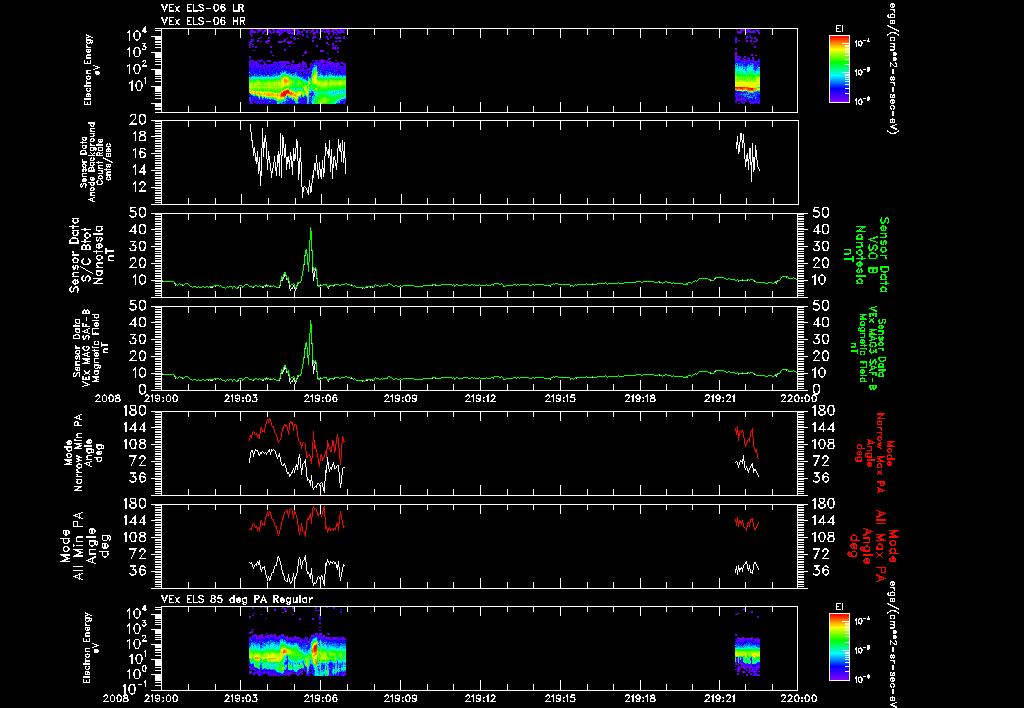Click the small spectrogram block near 219:21 in bottom panel
Viewport: 1024px width, 708px height.
click(747, 655)
